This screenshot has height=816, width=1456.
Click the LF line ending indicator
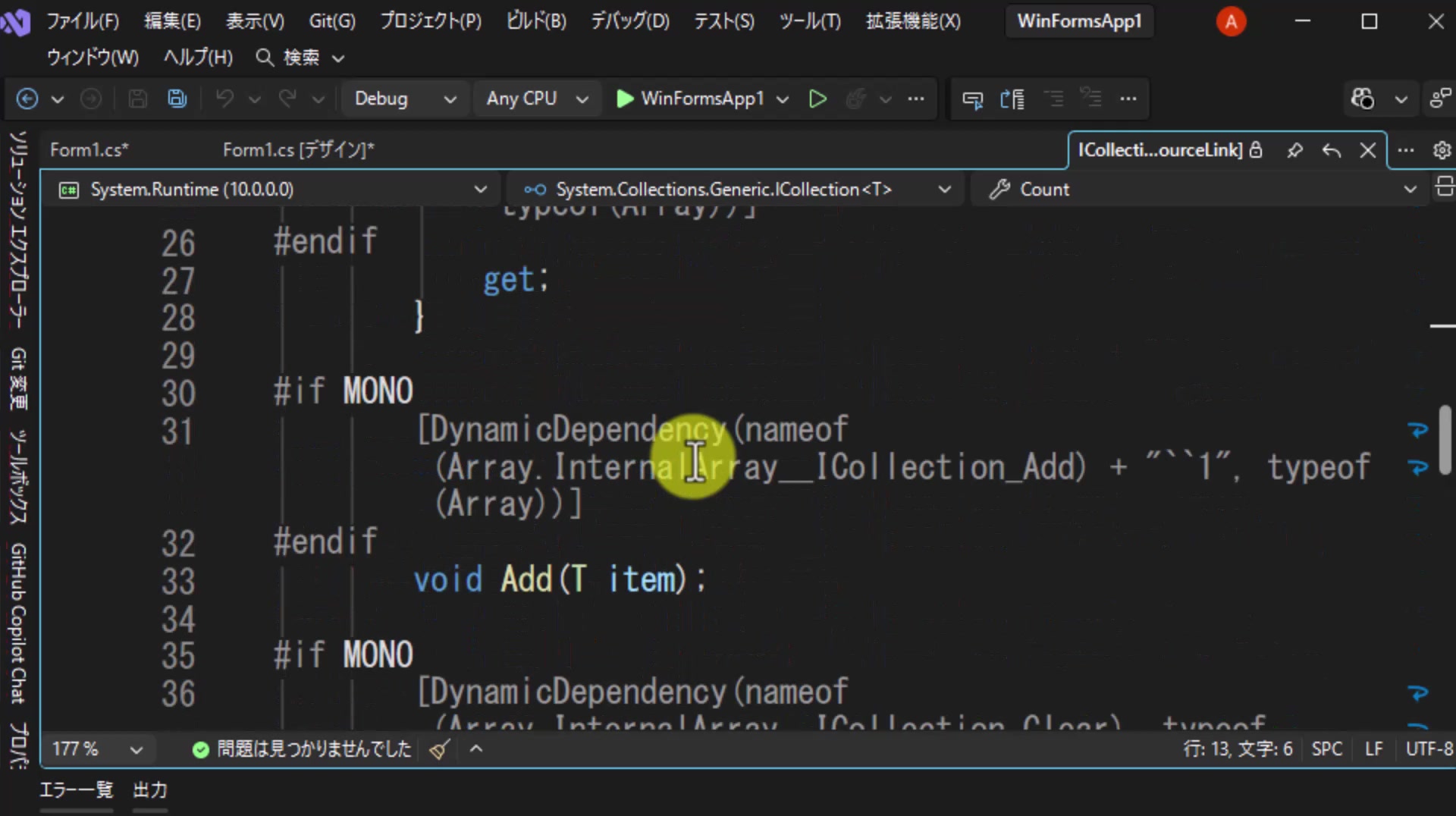(x=1373, y=749)
